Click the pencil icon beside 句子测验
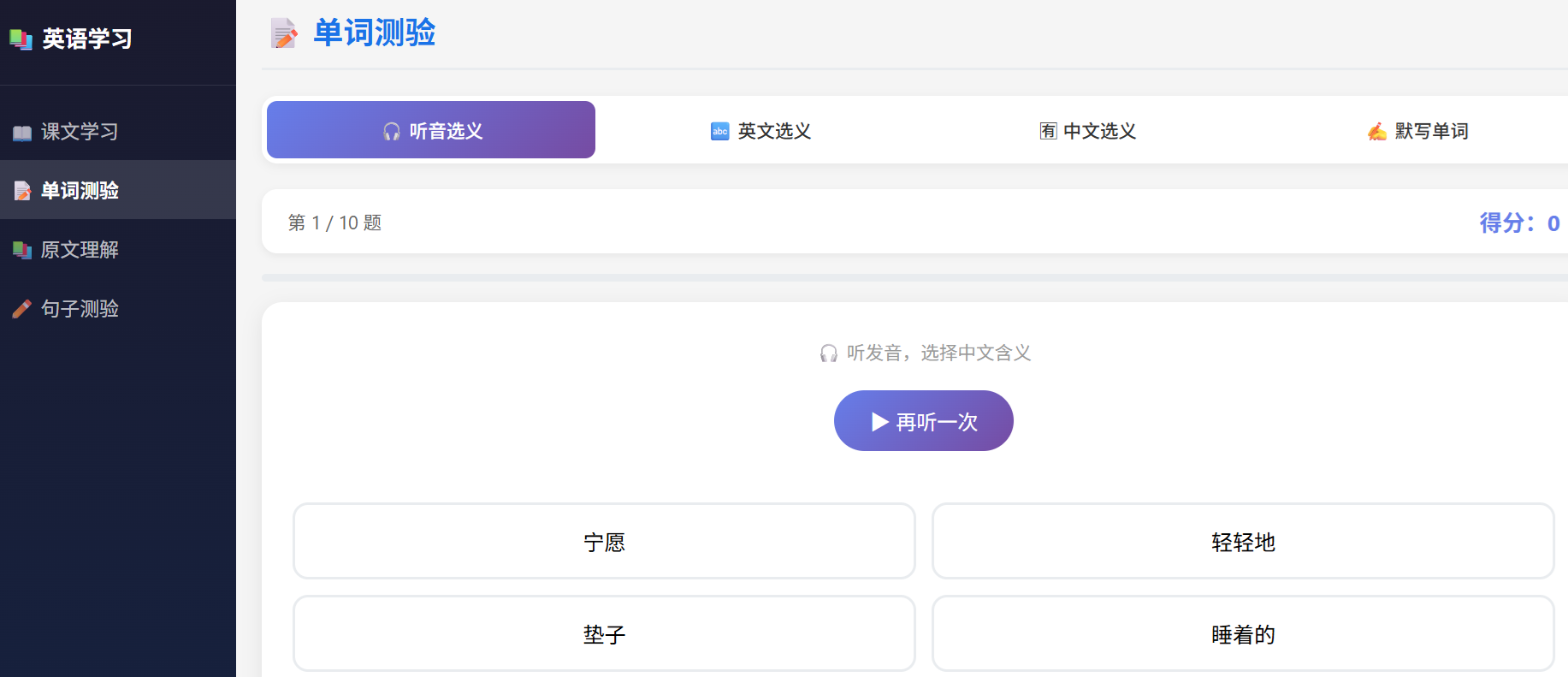 tap(22, 309)
